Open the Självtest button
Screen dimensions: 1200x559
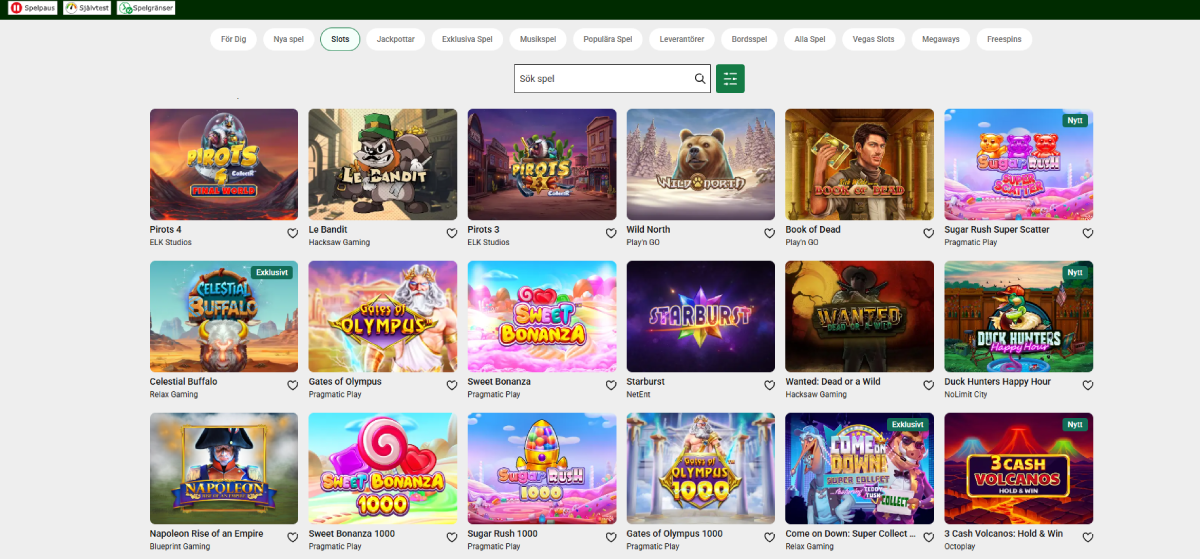coord(87,7)
